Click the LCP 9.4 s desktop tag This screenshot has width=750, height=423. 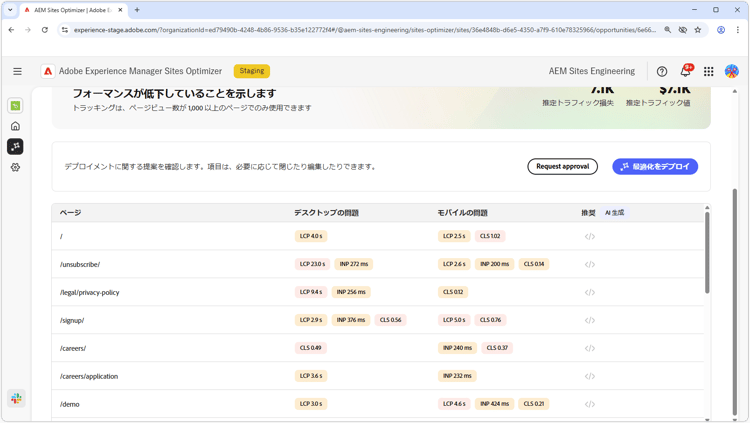pos(311,292)
